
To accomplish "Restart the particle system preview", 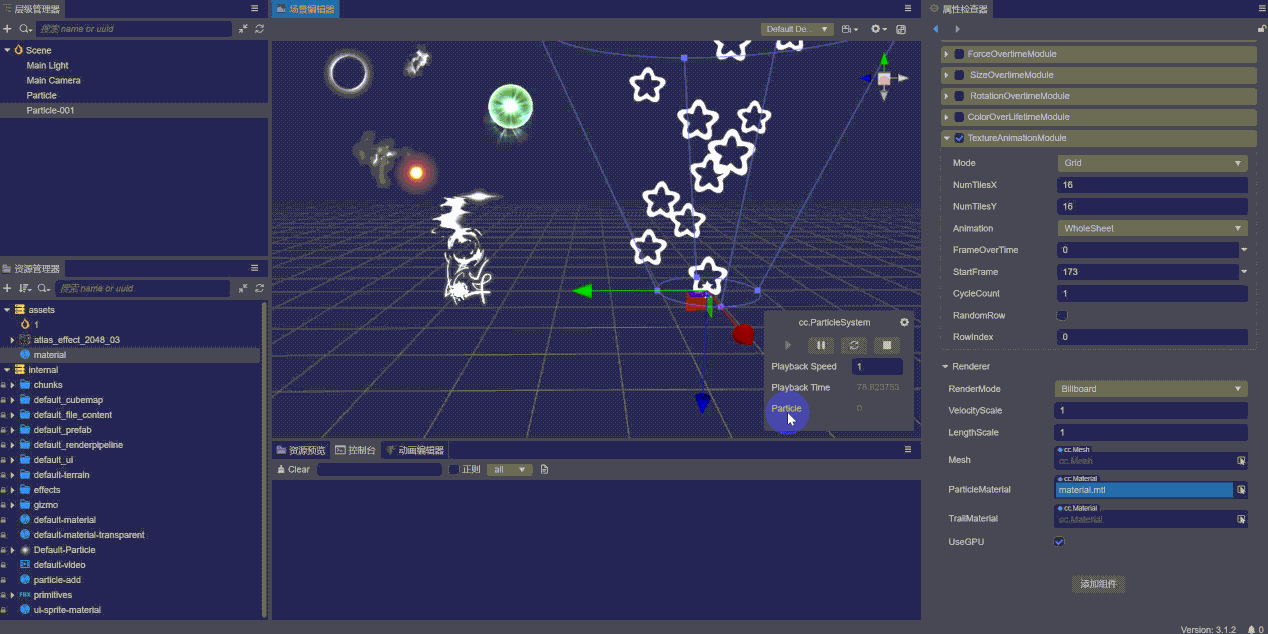I will 852,345.
